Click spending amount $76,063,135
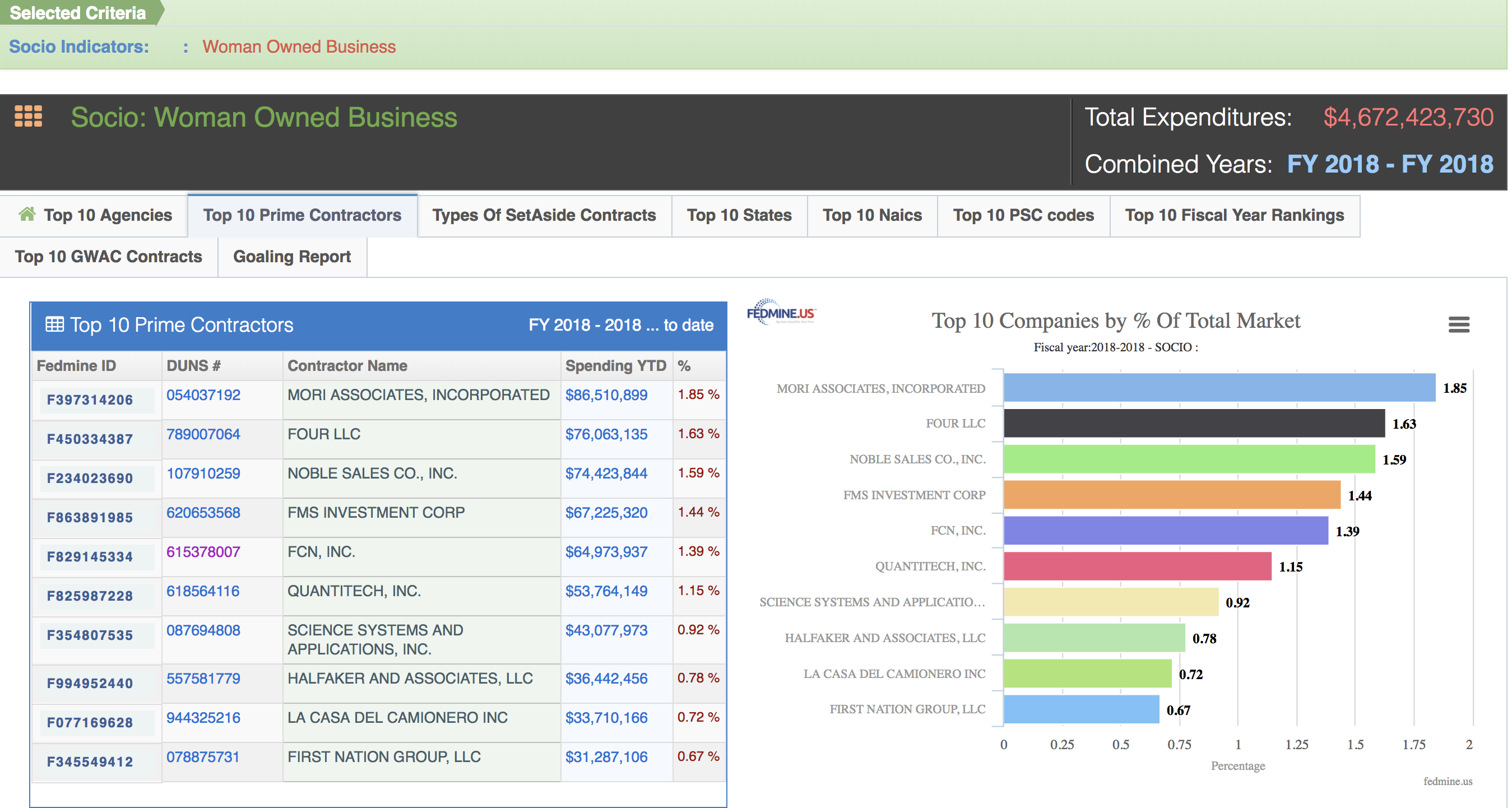The width and height of the screenshot is (1512, 808). pos(606,434)
